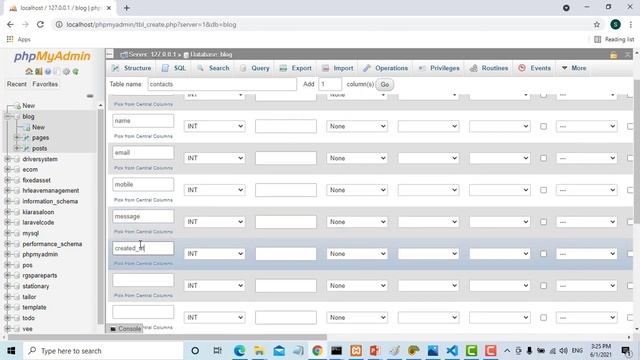The height and width of the screenshot is (360, 640).
Task: Tick Null checkbox for name column
Action: 543,127
